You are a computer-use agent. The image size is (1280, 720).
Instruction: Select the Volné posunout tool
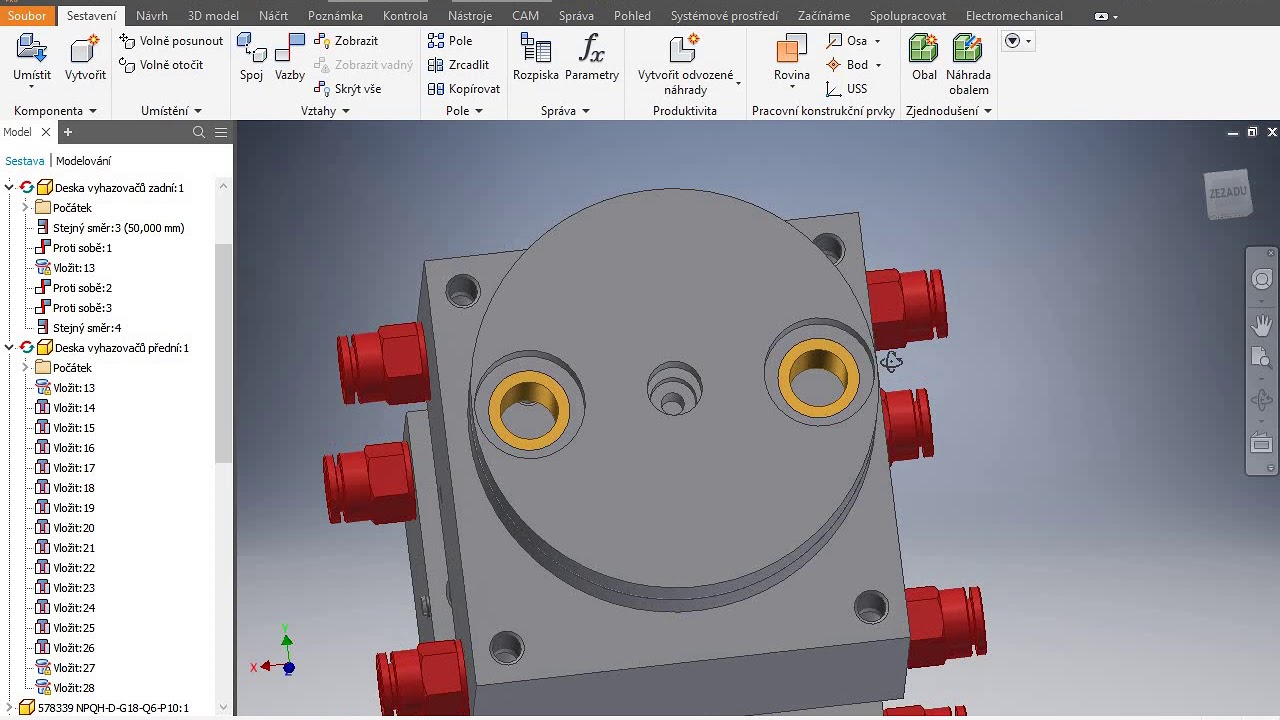tap(171, 41)
